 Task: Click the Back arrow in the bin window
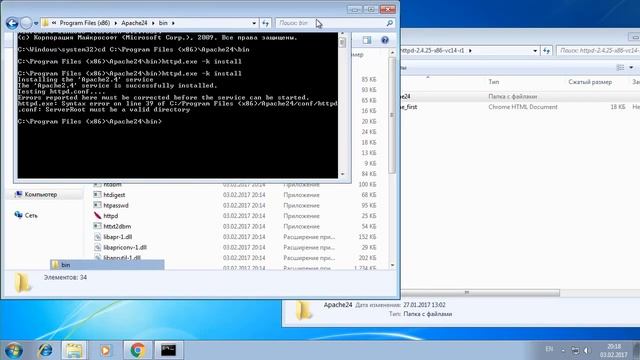(x=12, y=23)
